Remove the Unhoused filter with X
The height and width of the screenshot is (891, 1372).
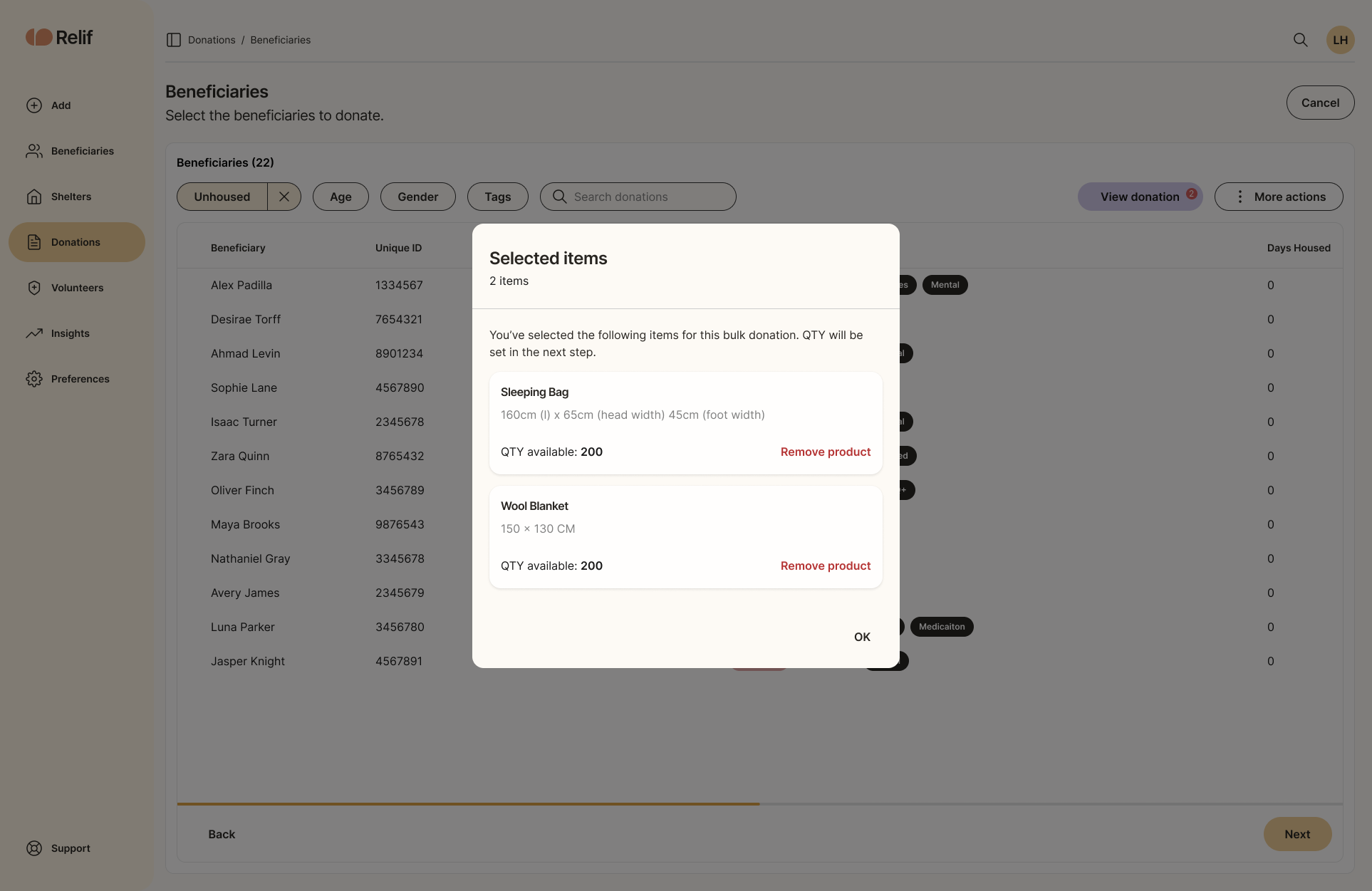pos(284,197)
